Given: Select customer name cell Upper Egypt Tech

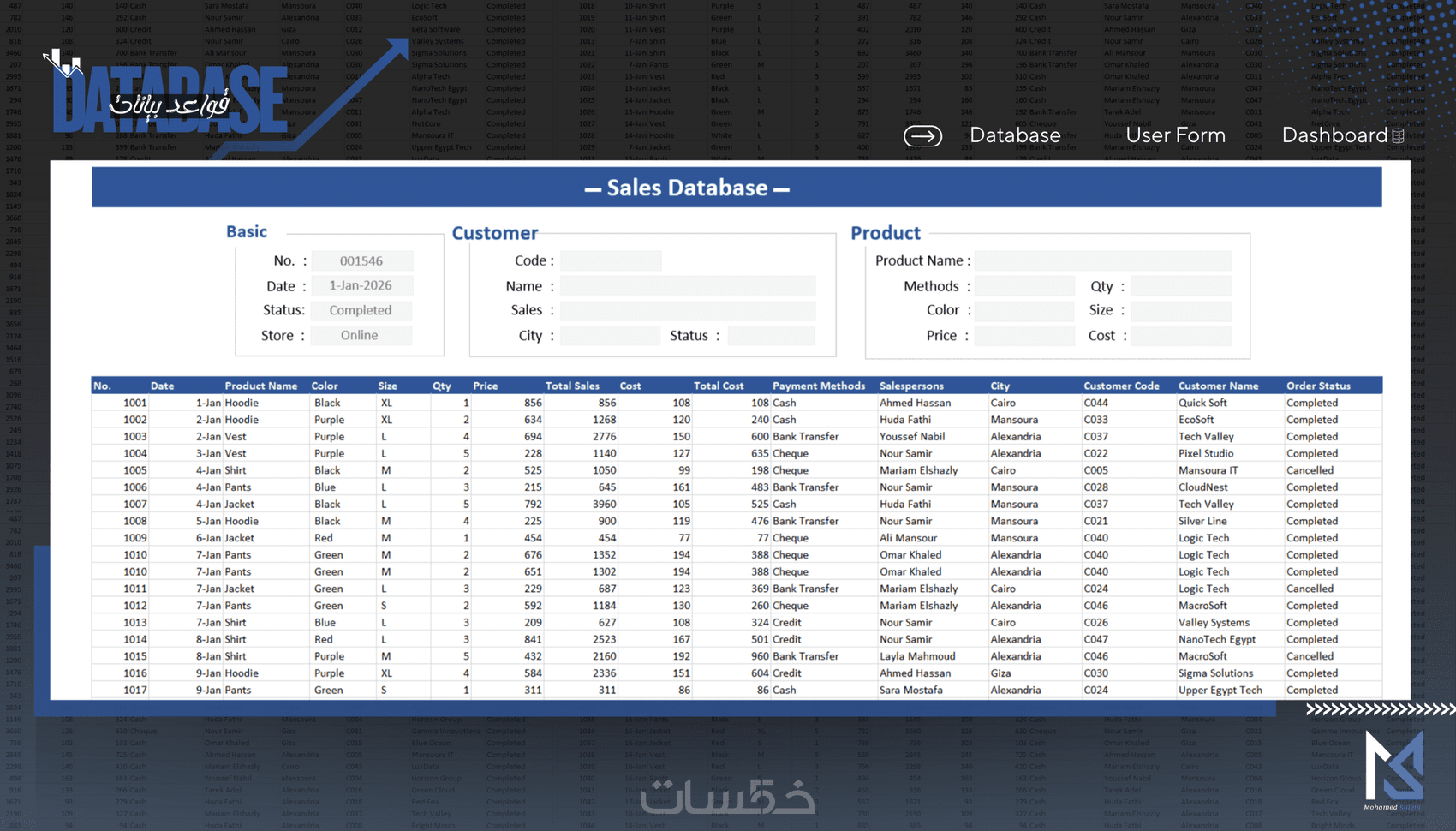Looking at the screenshot, I should [x=1220, y=691].
